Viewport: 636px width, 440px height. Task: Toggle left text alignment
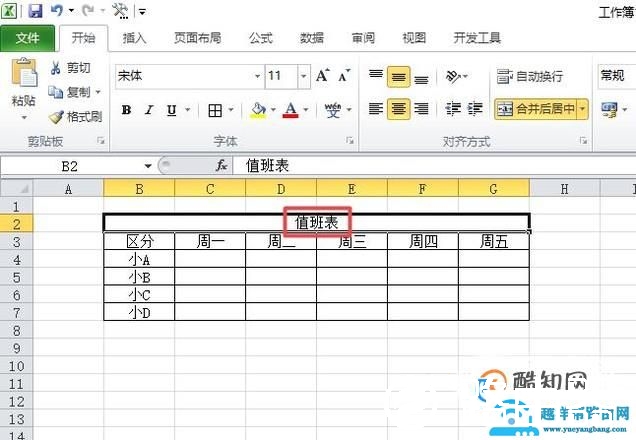[376, 109]
